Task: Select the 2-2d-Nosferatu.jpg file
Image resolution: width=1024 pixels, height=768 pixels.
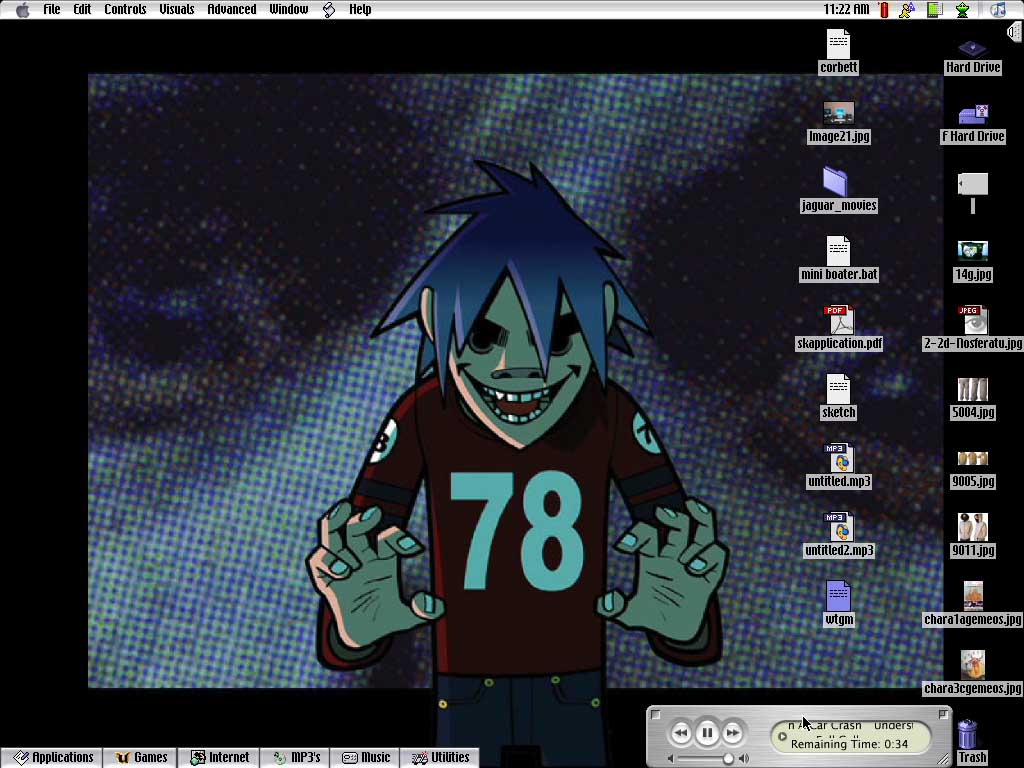Action: click(x=972, y=320)
